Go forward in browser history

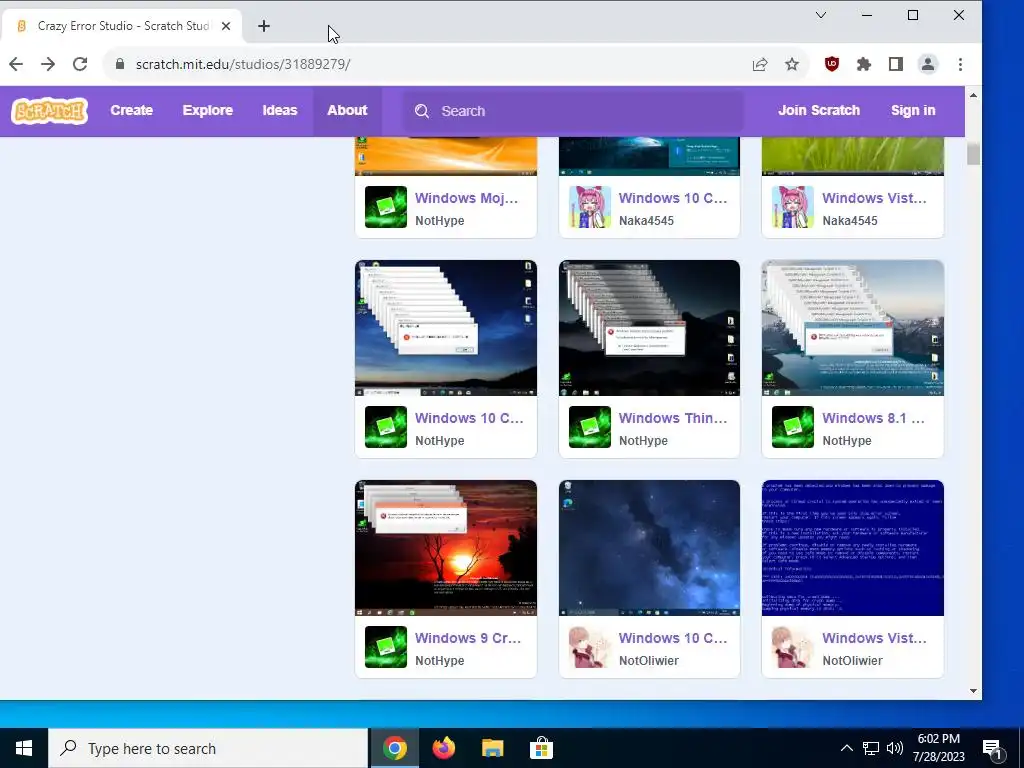[48, 64]
